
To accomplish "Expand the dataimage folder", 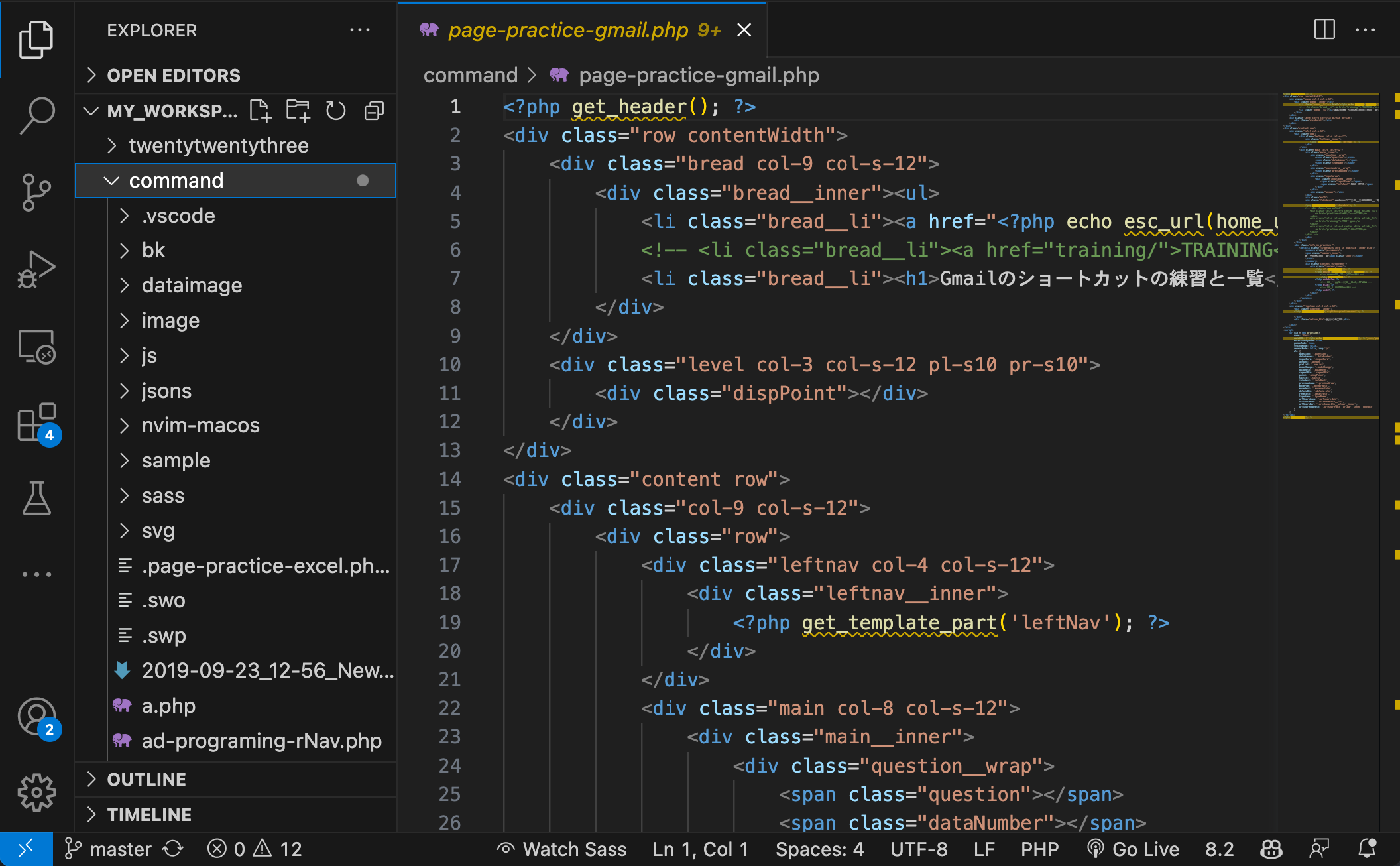I will coord(236,285).
